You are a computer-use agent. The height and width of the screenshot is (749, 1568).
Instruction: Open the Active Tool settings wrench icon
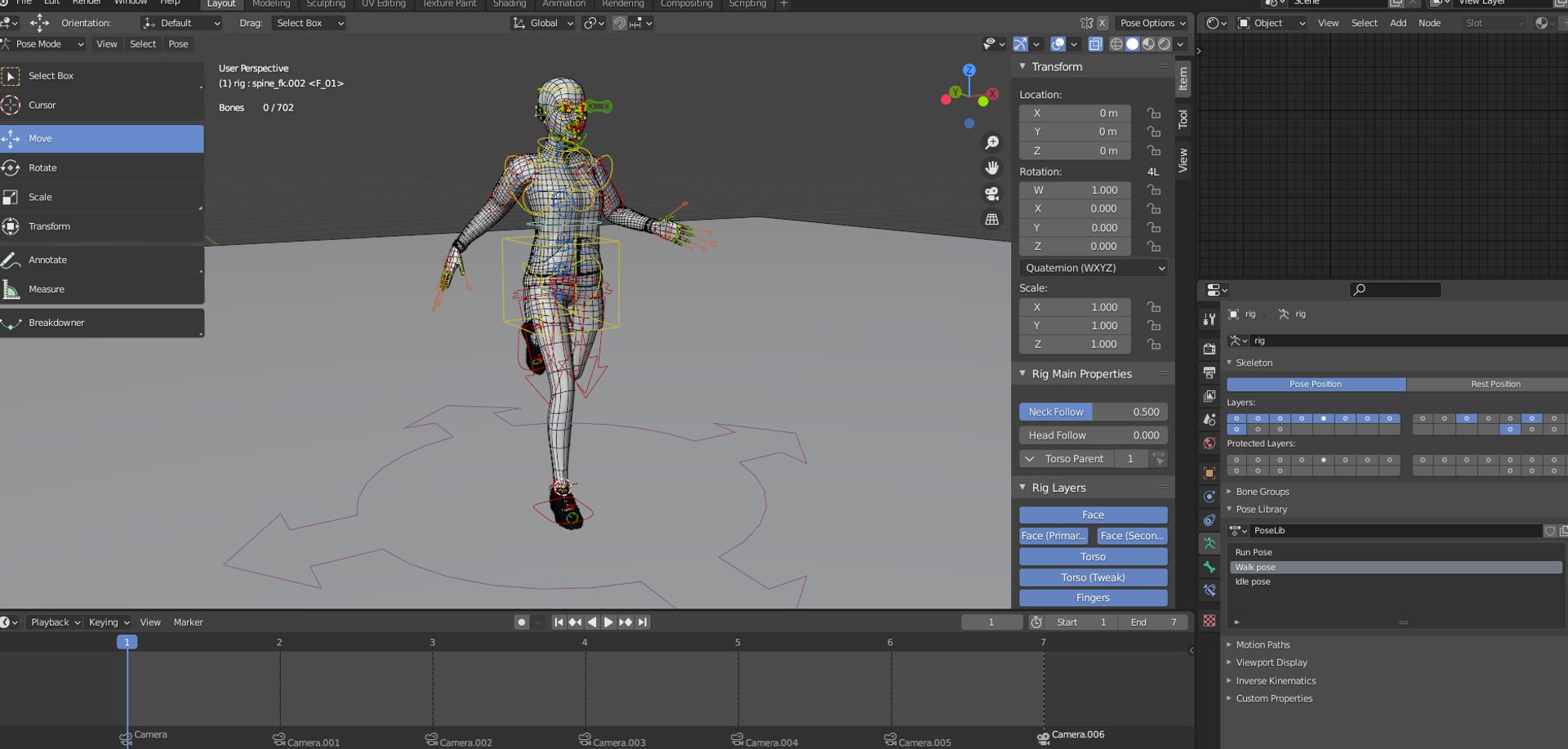(x=1209, y=319)
